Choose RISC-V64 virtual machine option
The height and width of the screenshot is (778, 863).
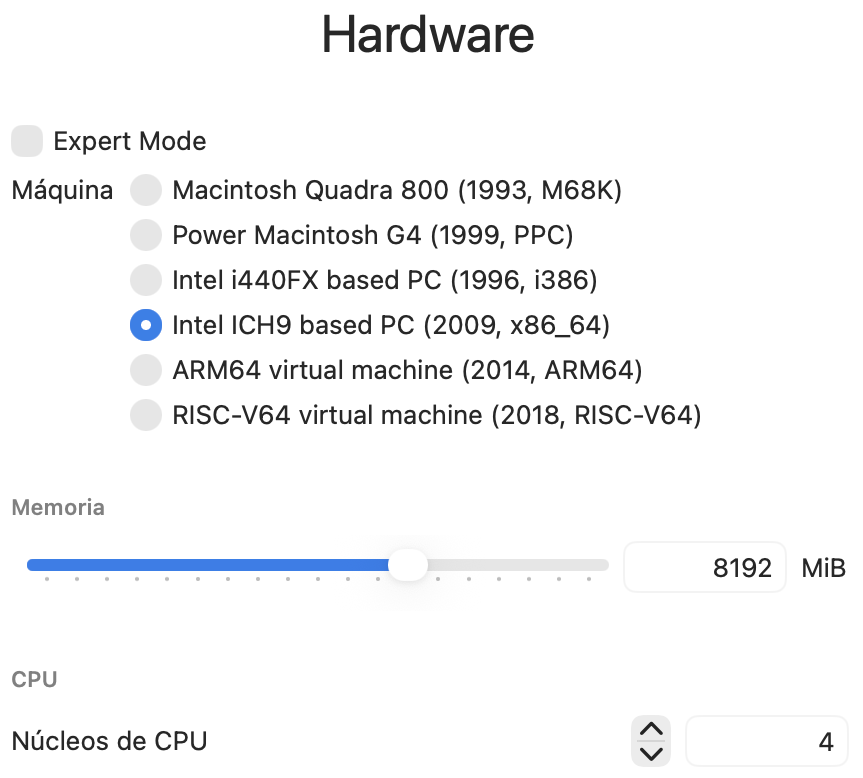146,415
